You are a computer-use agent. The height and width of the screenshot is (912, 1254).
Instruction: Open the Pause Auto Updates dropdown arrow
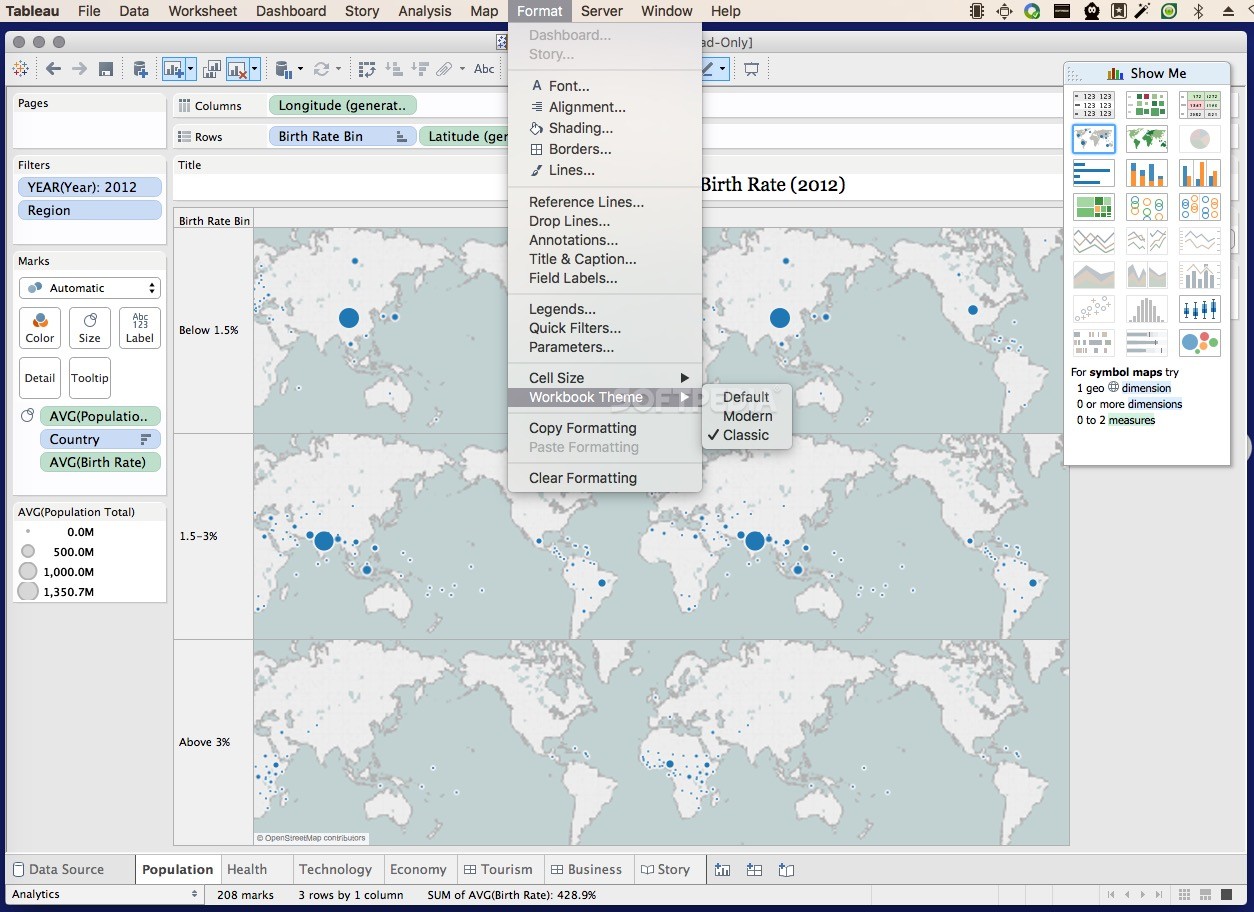click(299, 70)
